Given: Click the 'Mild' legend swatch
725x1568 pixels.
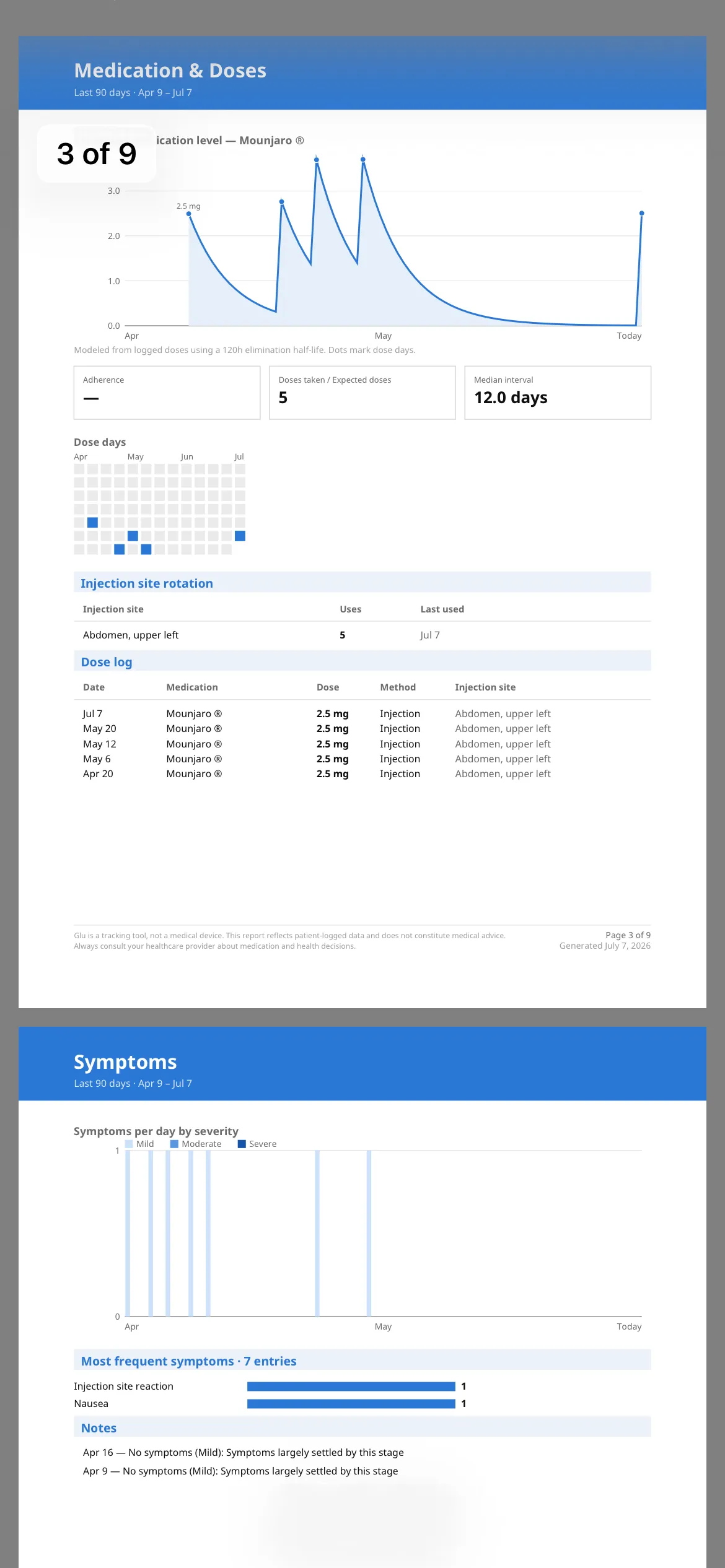Looking at the screenshot, I should tap(129, 1144).
